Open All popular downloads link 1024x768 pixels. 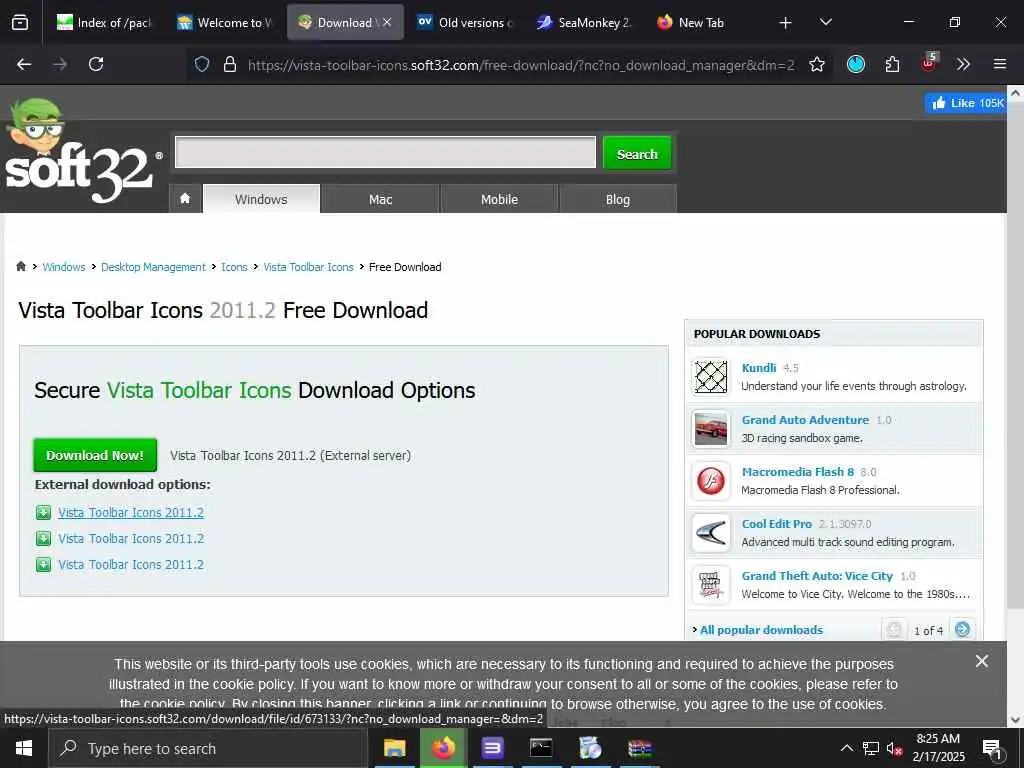point(761,630)
